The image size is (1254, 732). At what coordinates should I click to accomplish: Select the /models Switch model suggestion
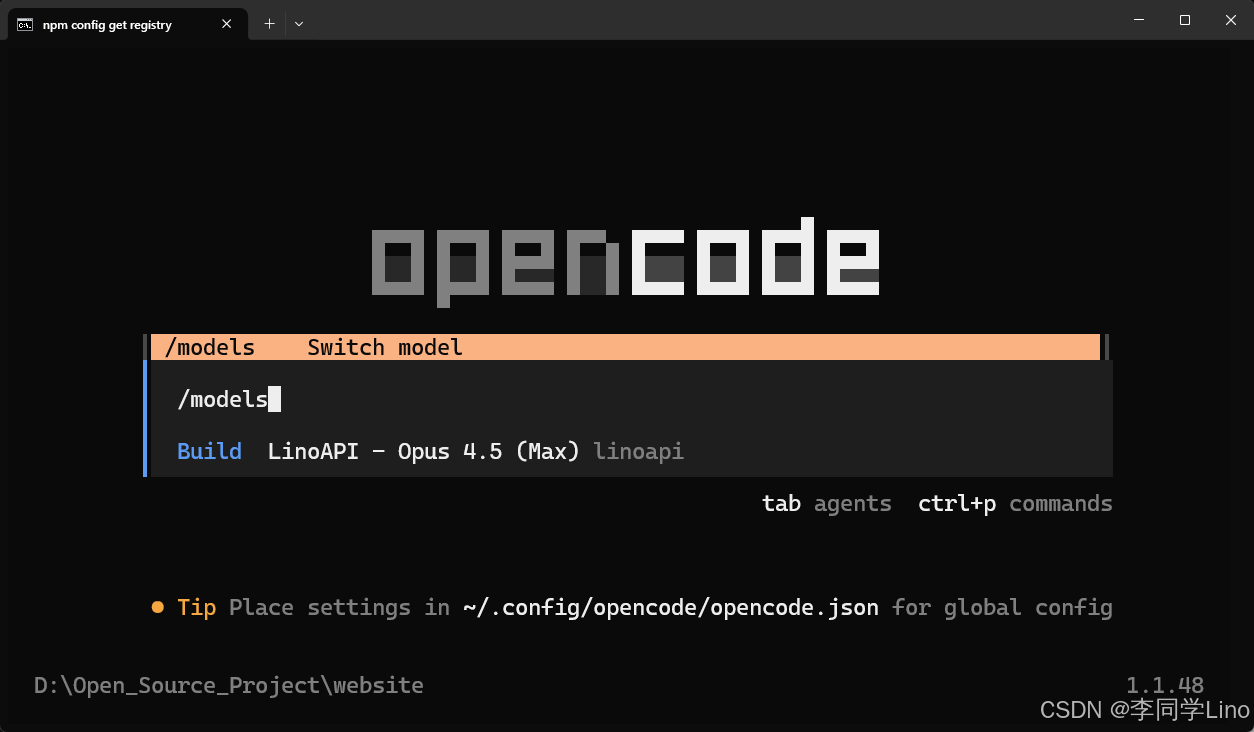(625, 347)
